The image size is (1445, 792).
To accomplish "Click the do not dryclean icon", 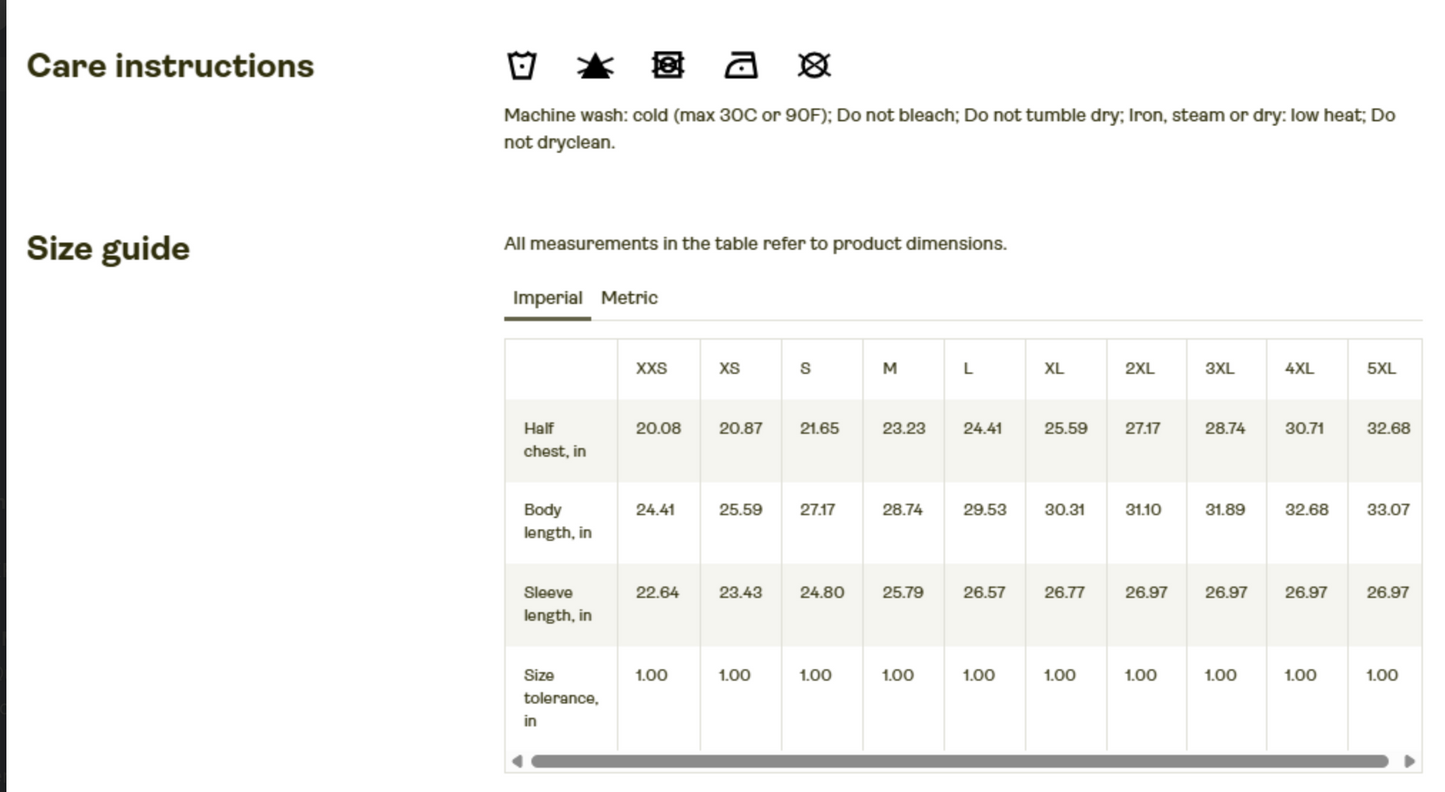I will pos(814,66).
